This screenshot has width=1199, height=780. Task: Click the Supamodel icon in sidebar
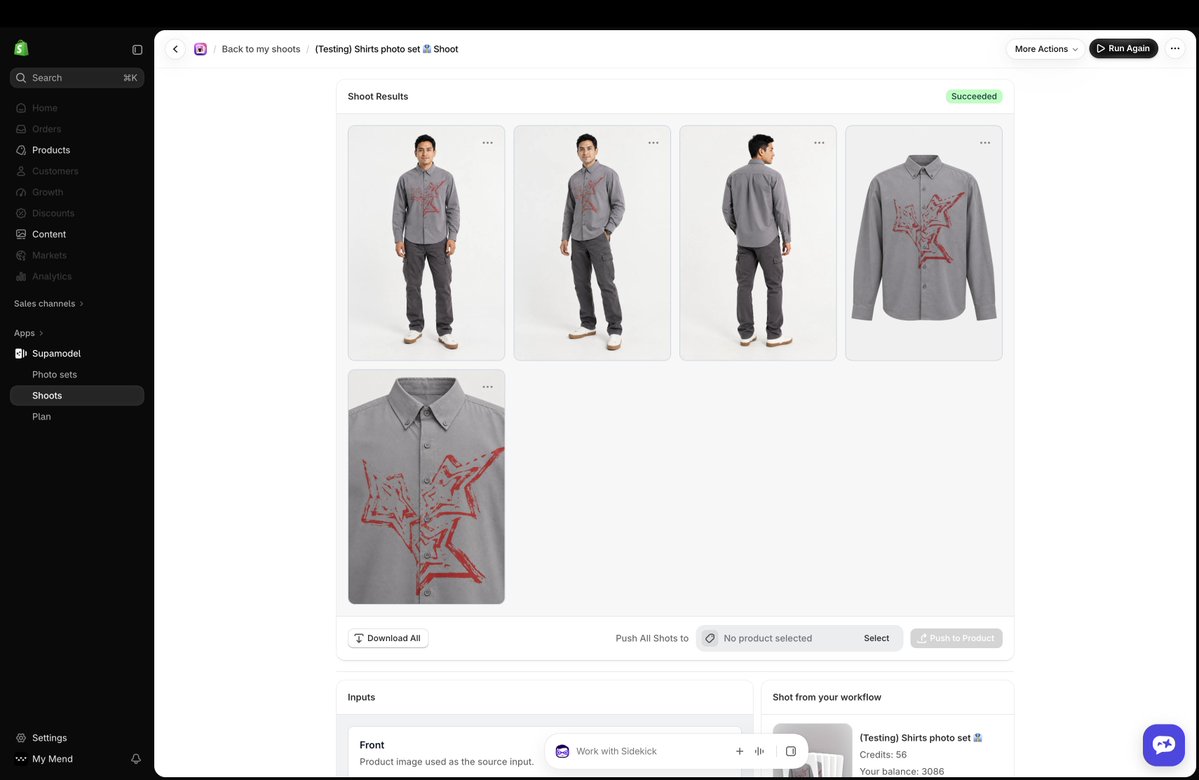click(x=21, y=353)
